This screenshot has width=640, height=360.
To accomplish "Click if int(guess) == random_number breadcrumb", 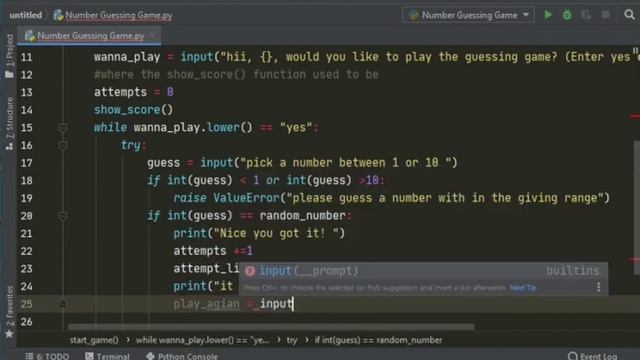I will tap(378, 340).
